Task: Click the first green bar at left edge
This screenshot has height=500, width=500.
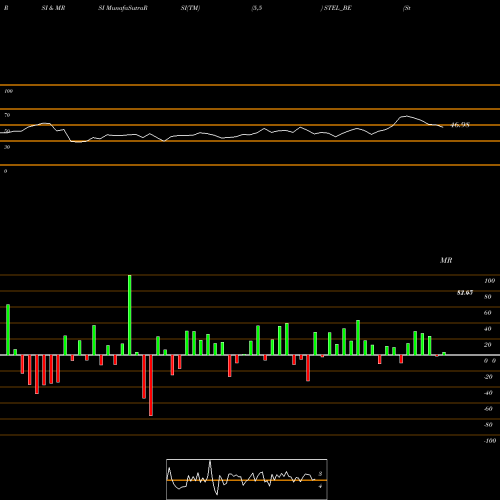Action: (x=8, y=330)
